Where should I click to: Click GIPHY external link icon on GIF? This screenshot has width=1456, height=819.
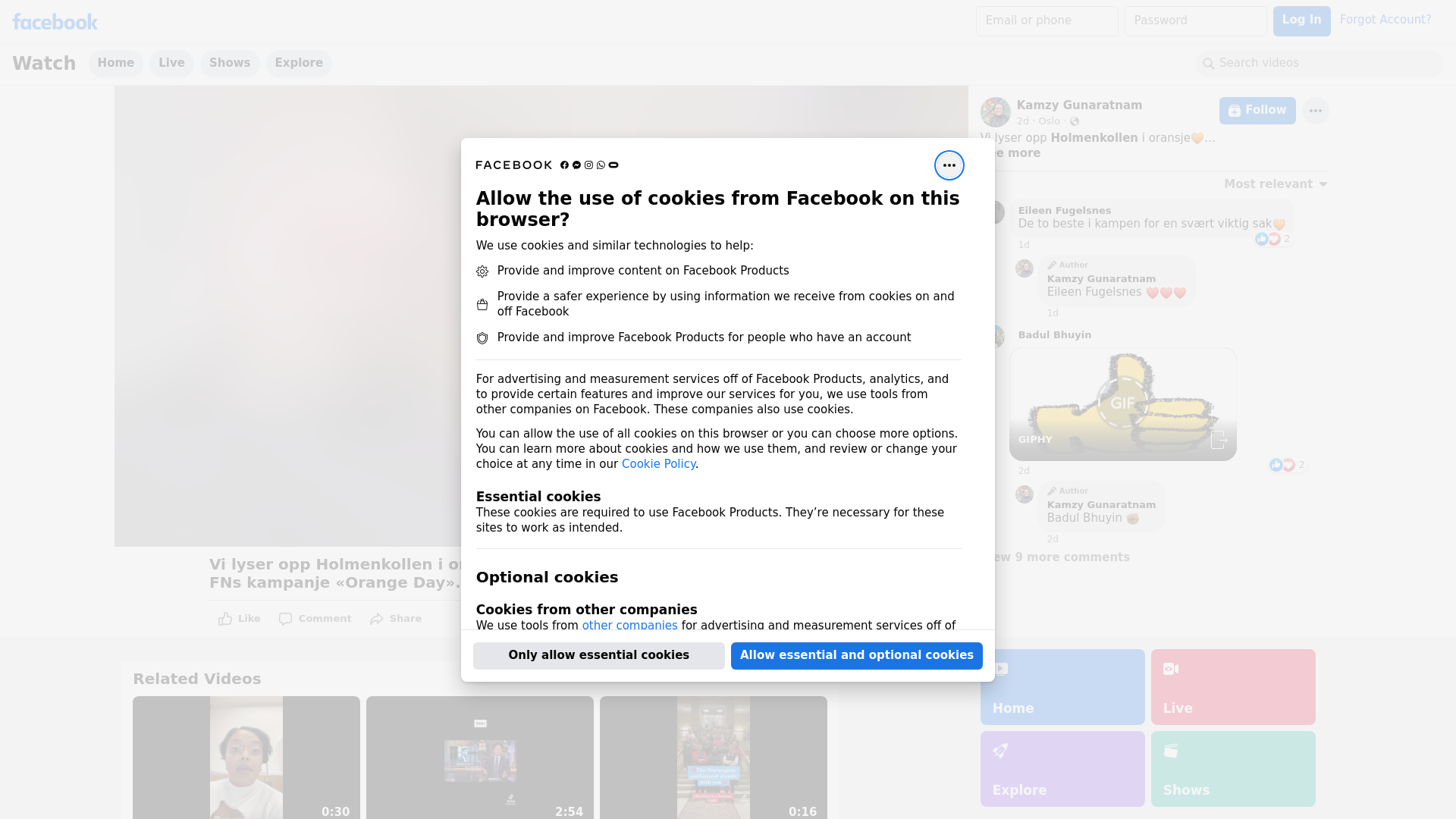(x=1218, y=440)
